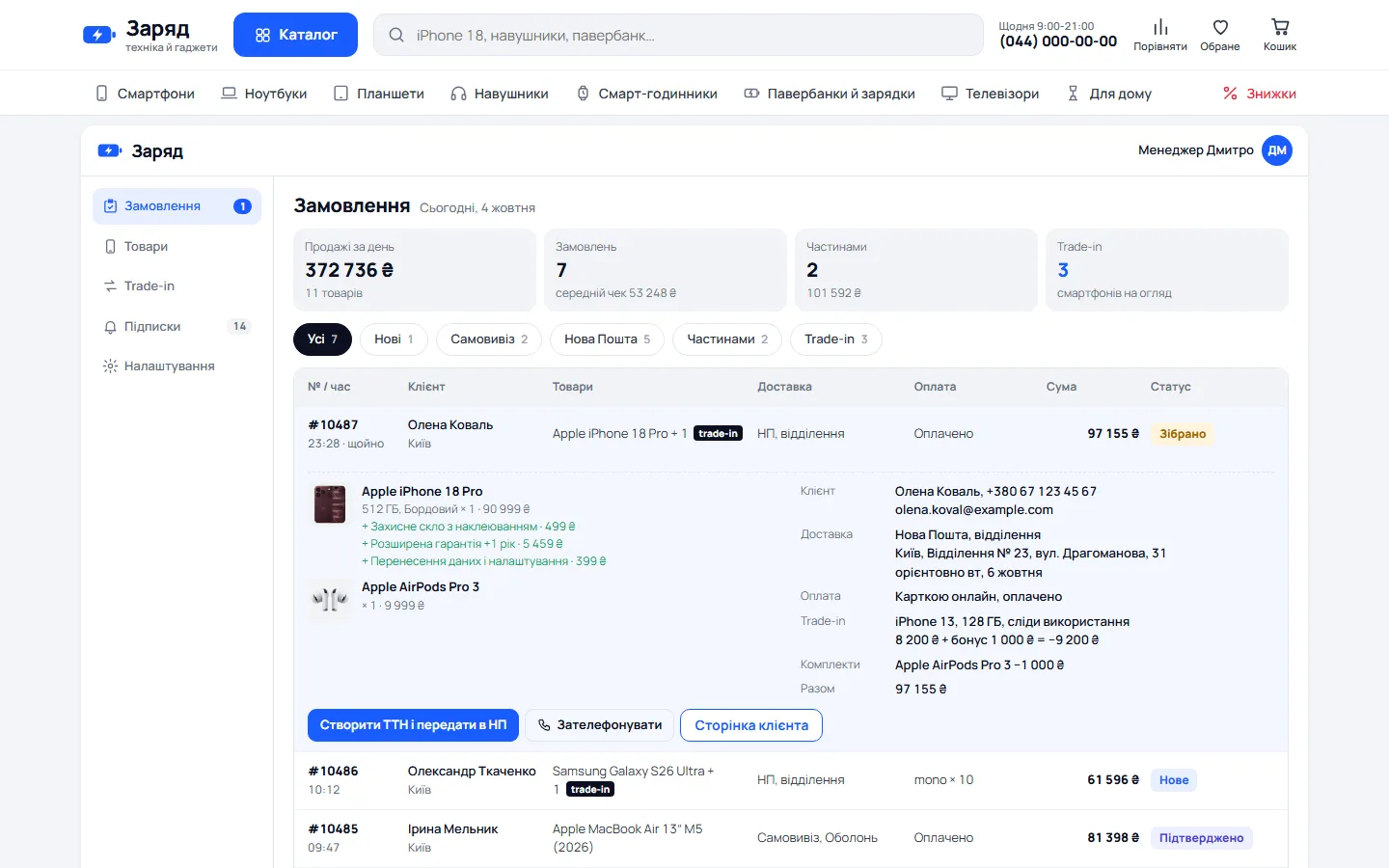Open the Для дому category

tap(1108, 94)
